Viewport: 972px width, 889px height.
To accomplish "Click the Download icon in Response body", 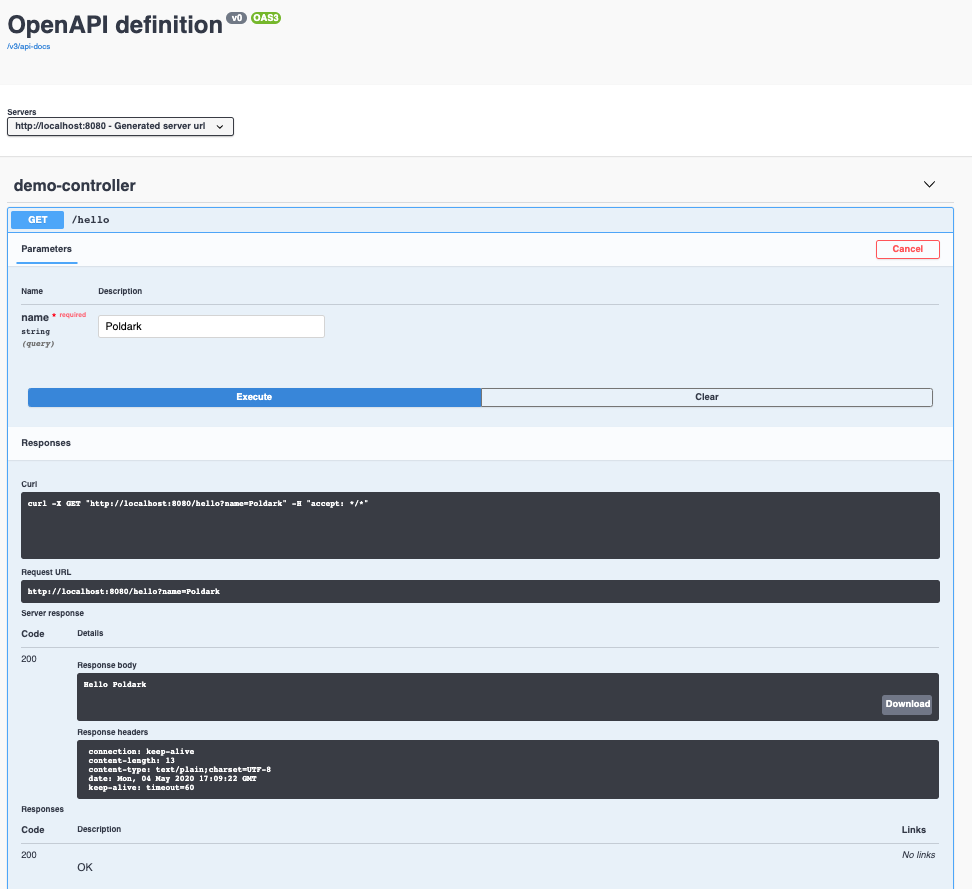I will 906,704.
